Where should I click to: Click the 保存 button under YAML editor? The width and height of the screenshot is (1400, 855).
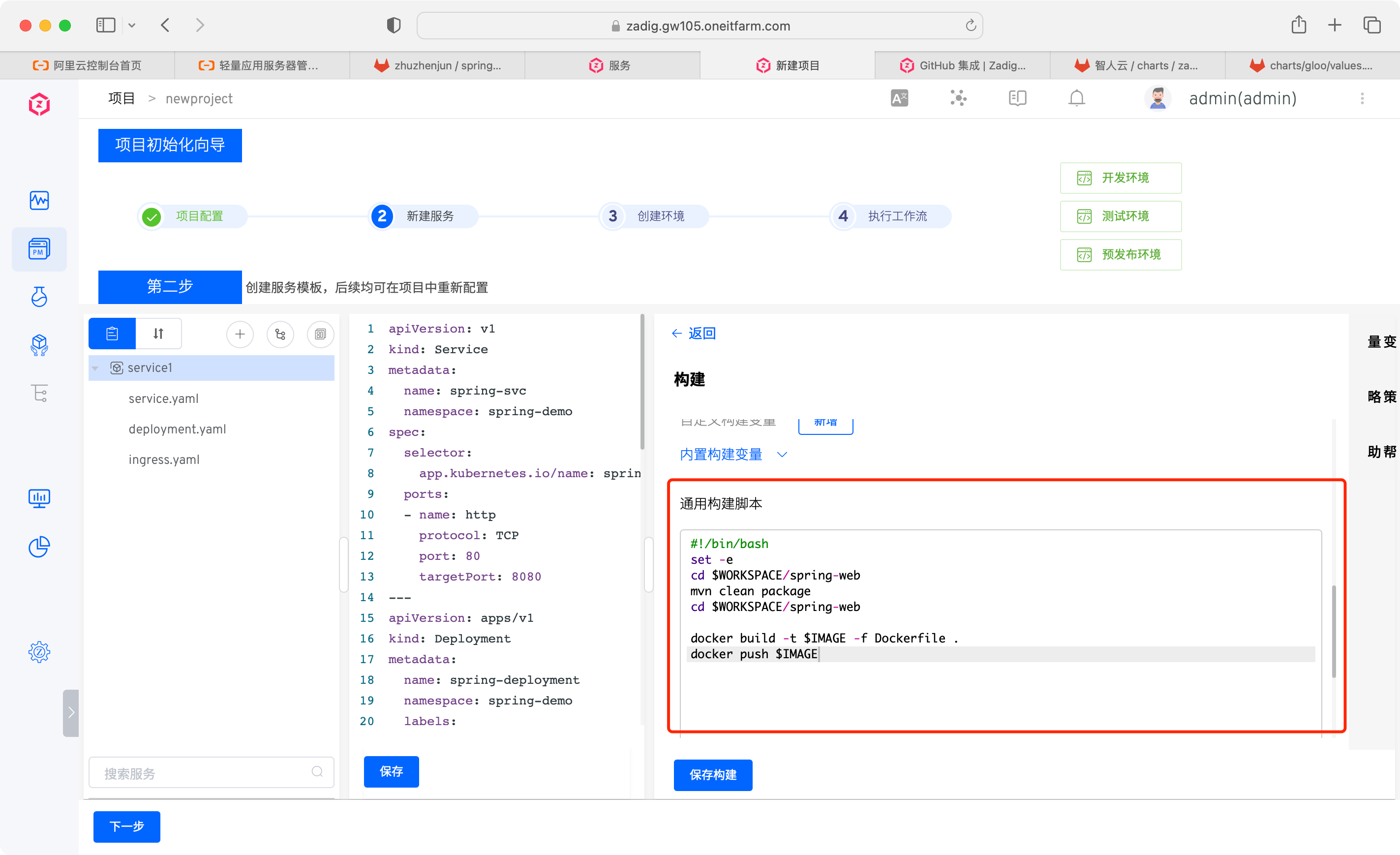392,771
